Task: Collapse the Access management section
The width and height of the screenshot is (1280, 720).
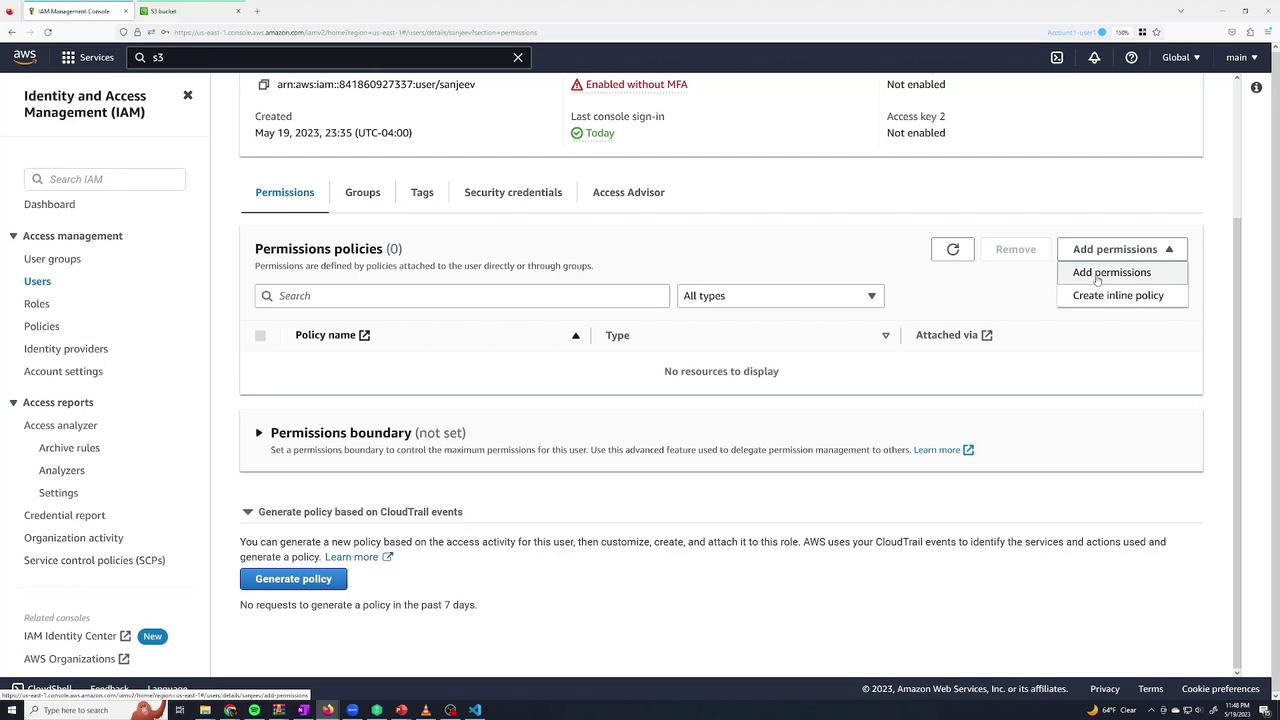Action: pyautogui.click(x=13, y=236)
